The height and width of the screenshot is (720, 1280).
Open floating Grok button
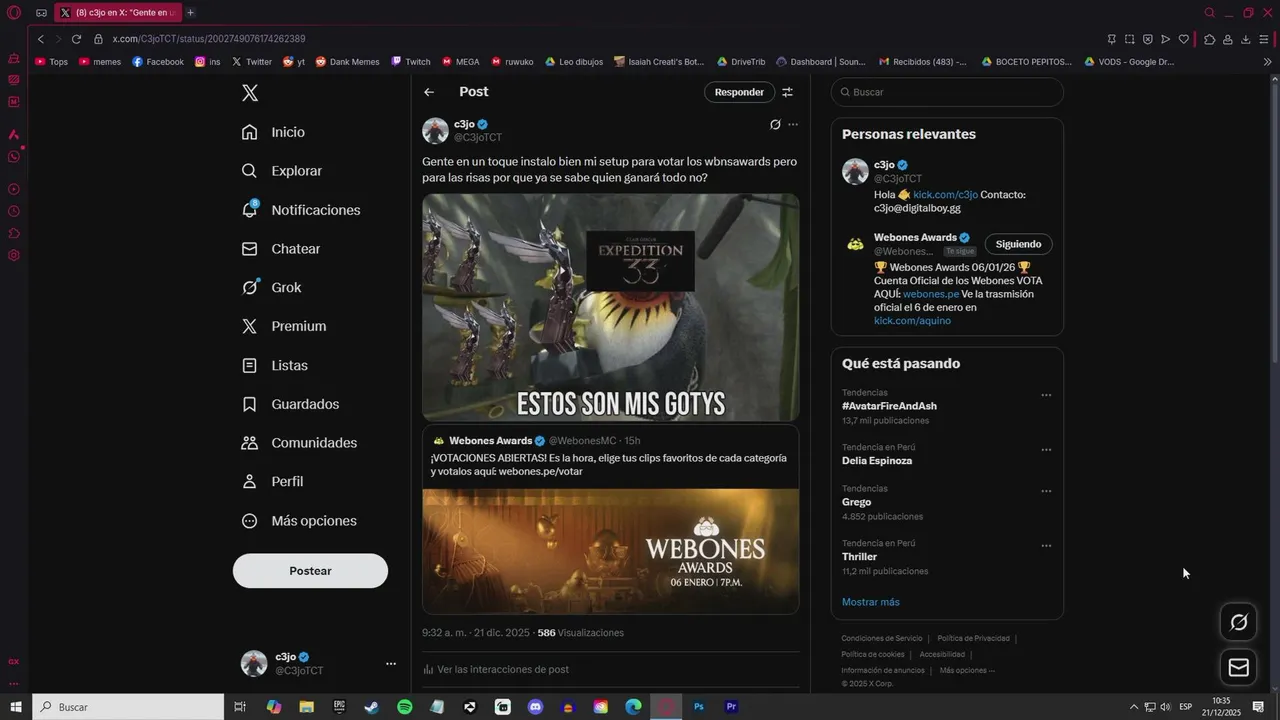coord(1239,622)
